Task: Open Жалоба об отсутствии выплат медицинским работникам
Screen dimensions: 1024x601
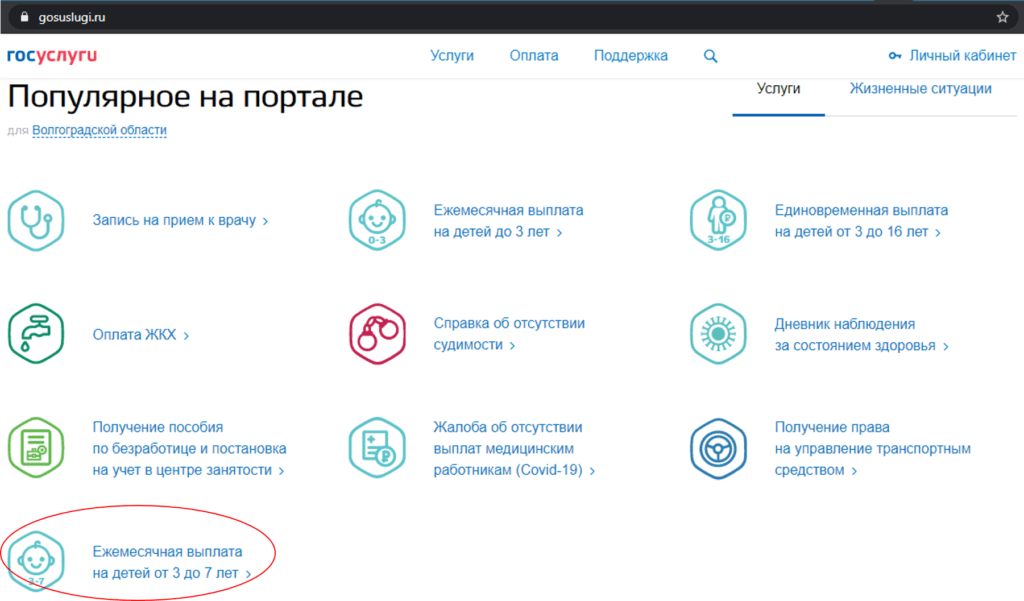Action: (514, 448)
